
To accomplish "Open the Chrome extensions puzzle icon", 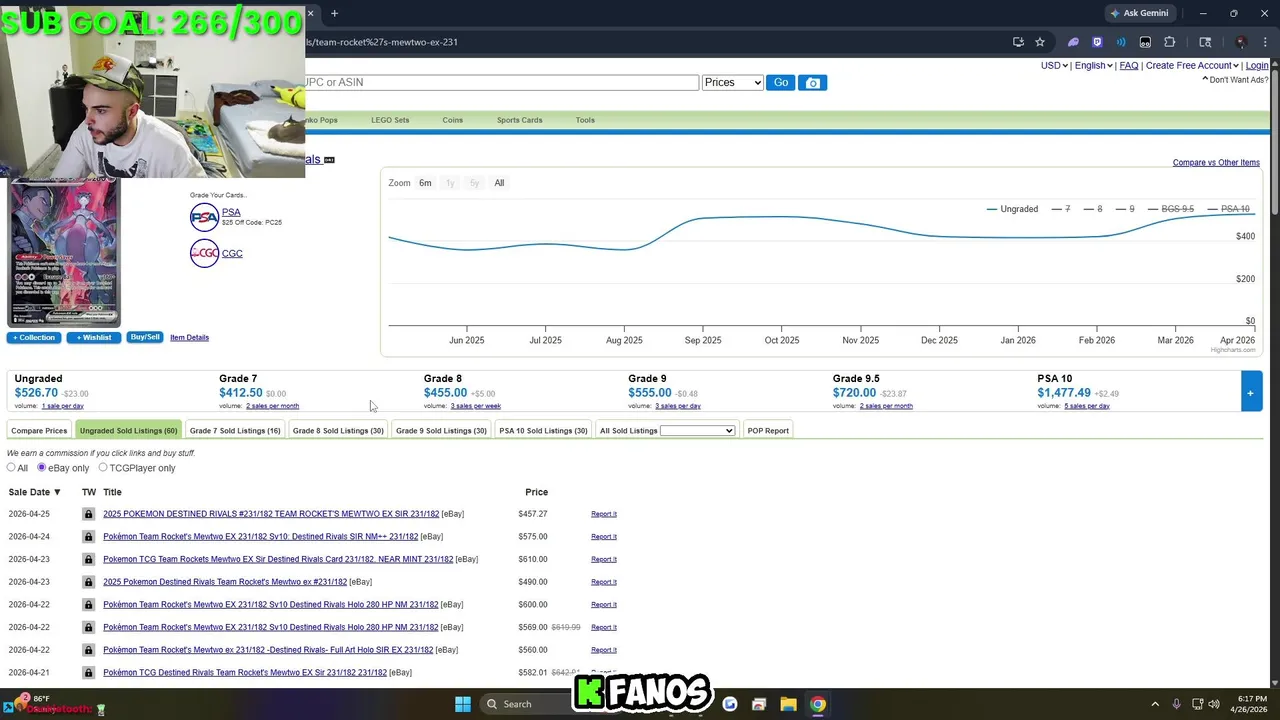I will 1169,42.
